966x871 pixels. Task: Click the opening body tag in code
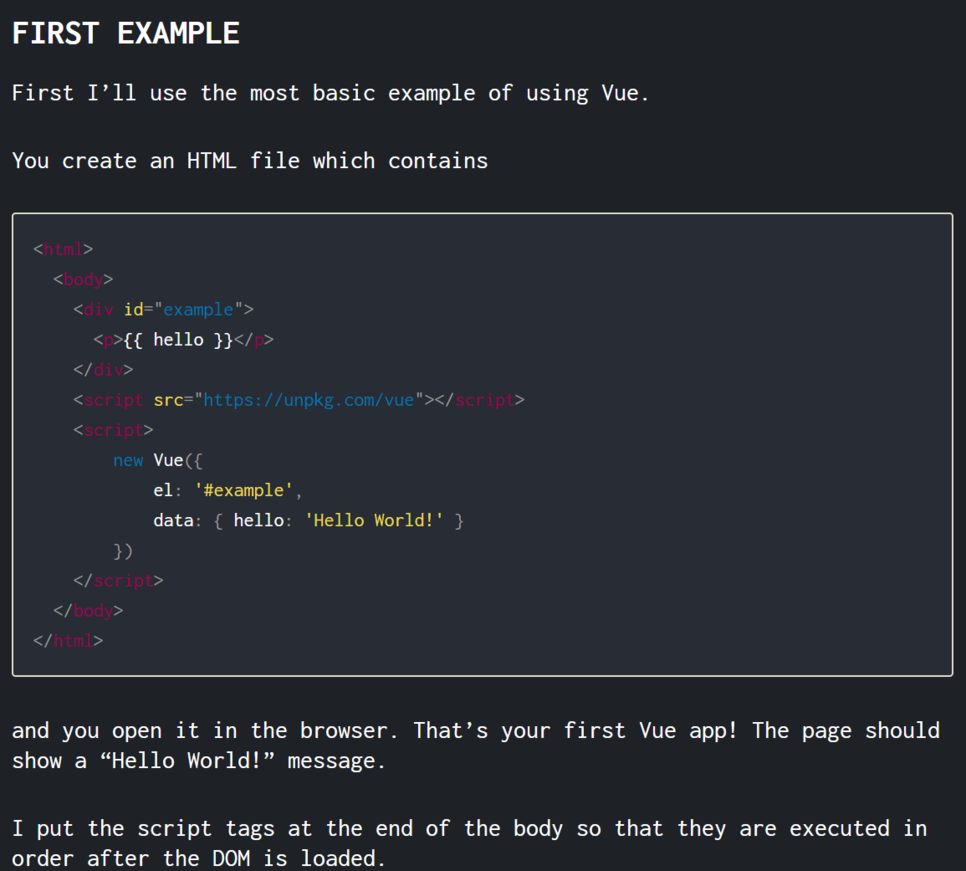(83, 280)
